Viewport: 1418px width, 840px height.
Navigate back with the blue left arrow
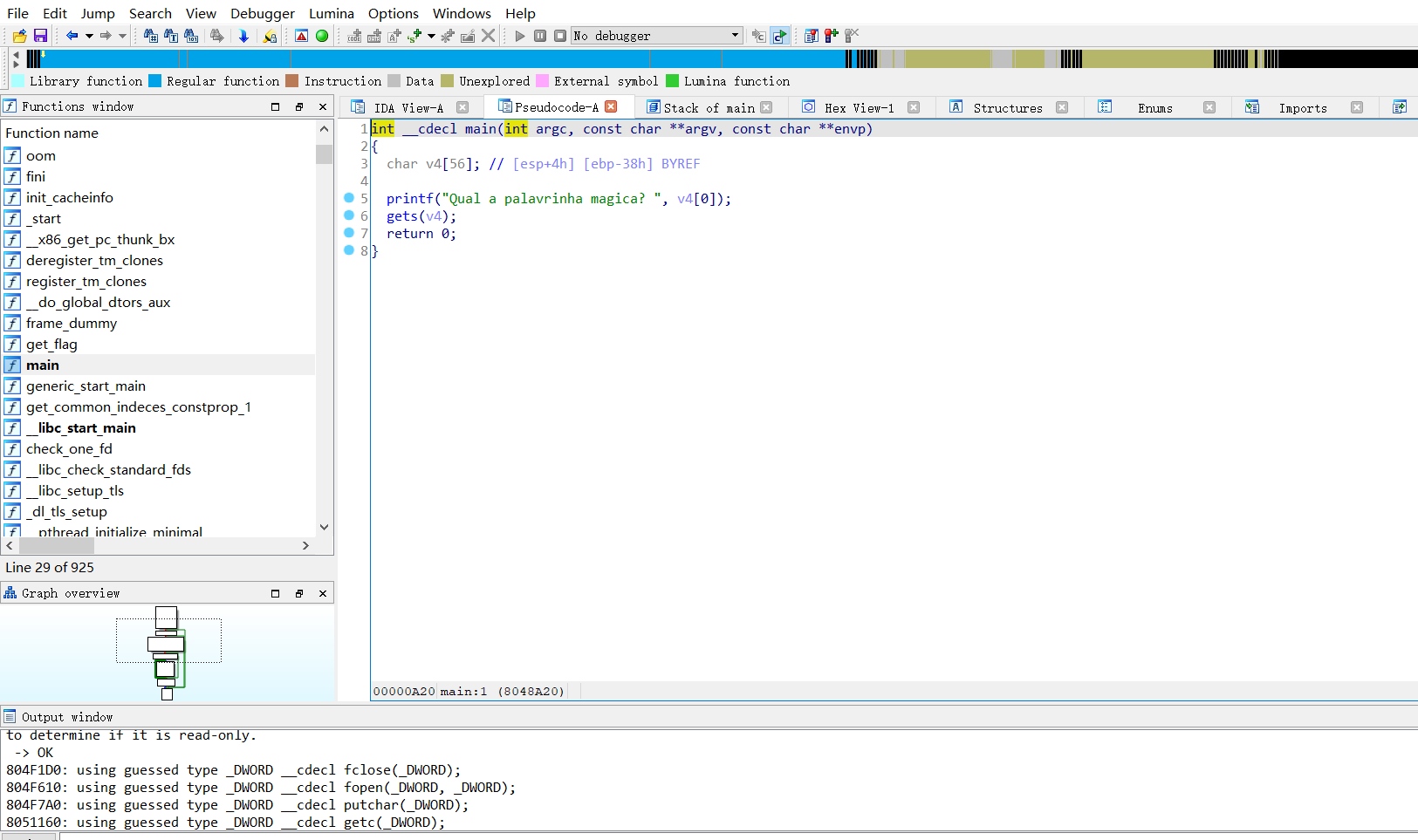(73, 36)
